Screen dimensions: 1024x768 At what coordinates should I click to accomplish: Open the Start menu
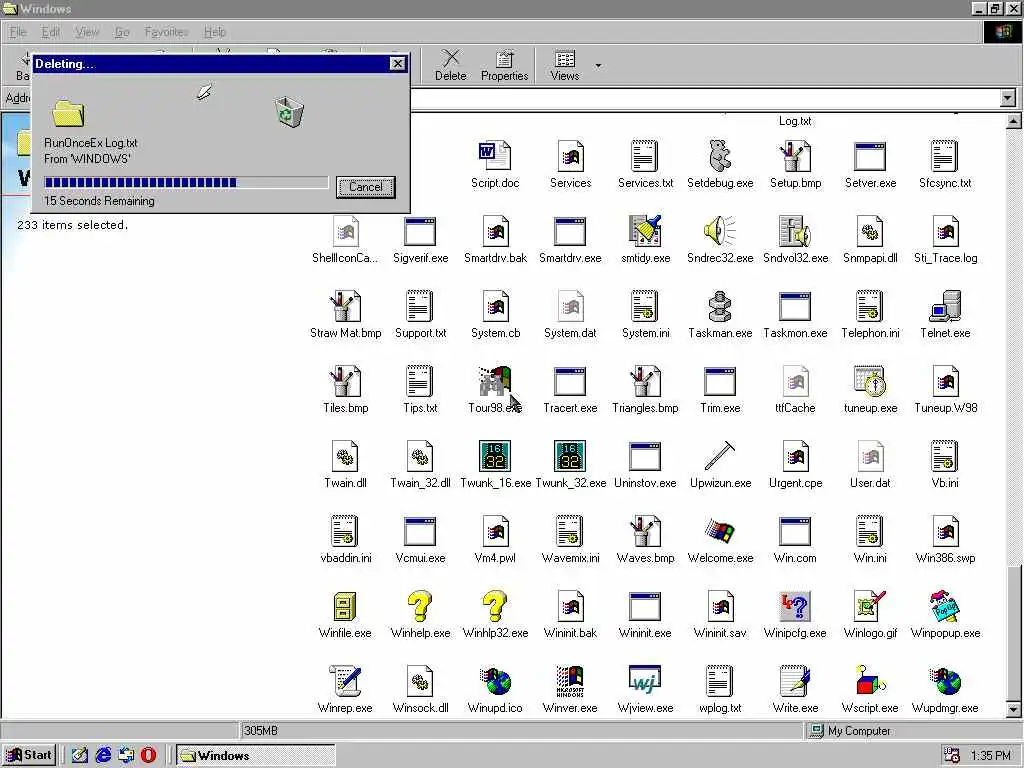coord(29,755)
